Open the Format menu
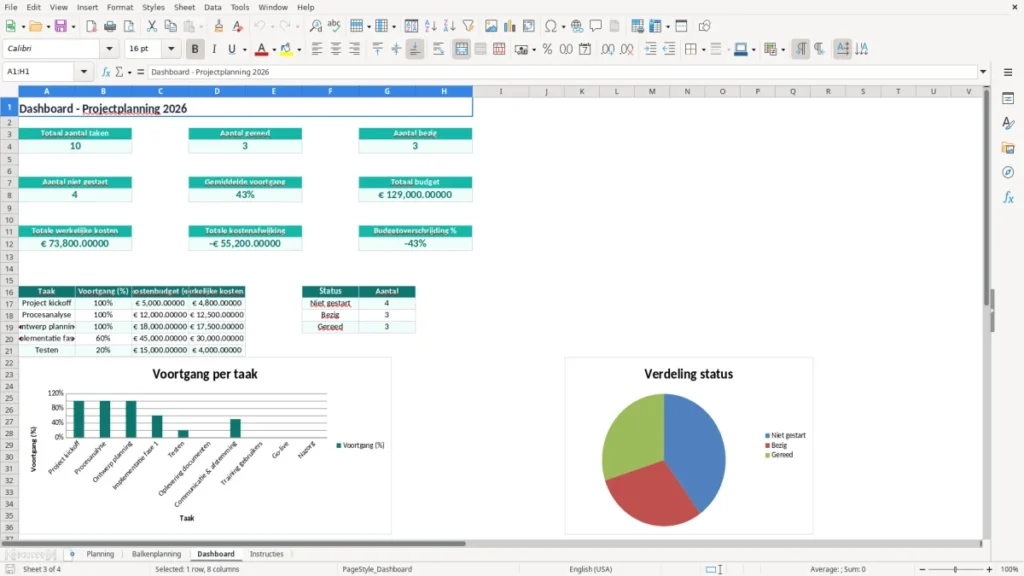 [x=120, y=7]
